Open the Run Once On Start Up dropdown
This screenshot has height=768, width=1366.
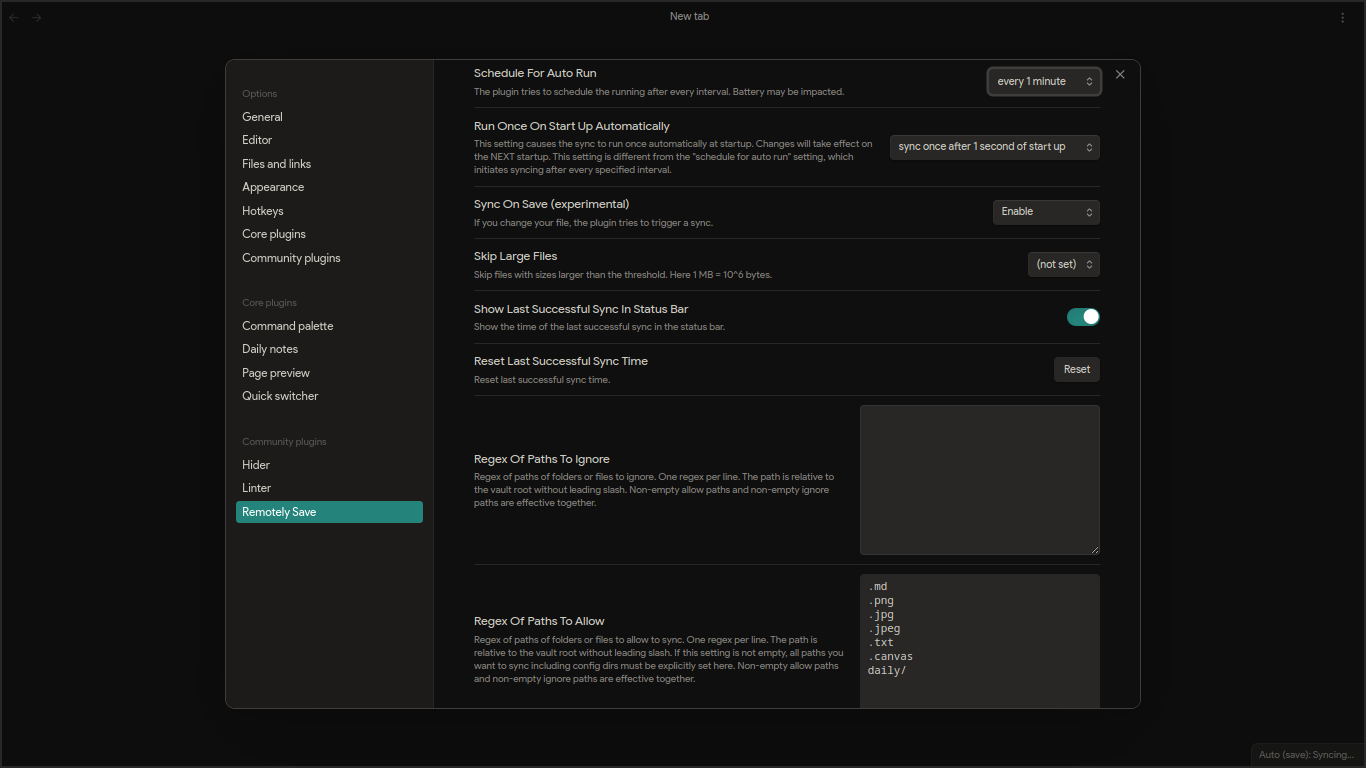click(995, 147)
